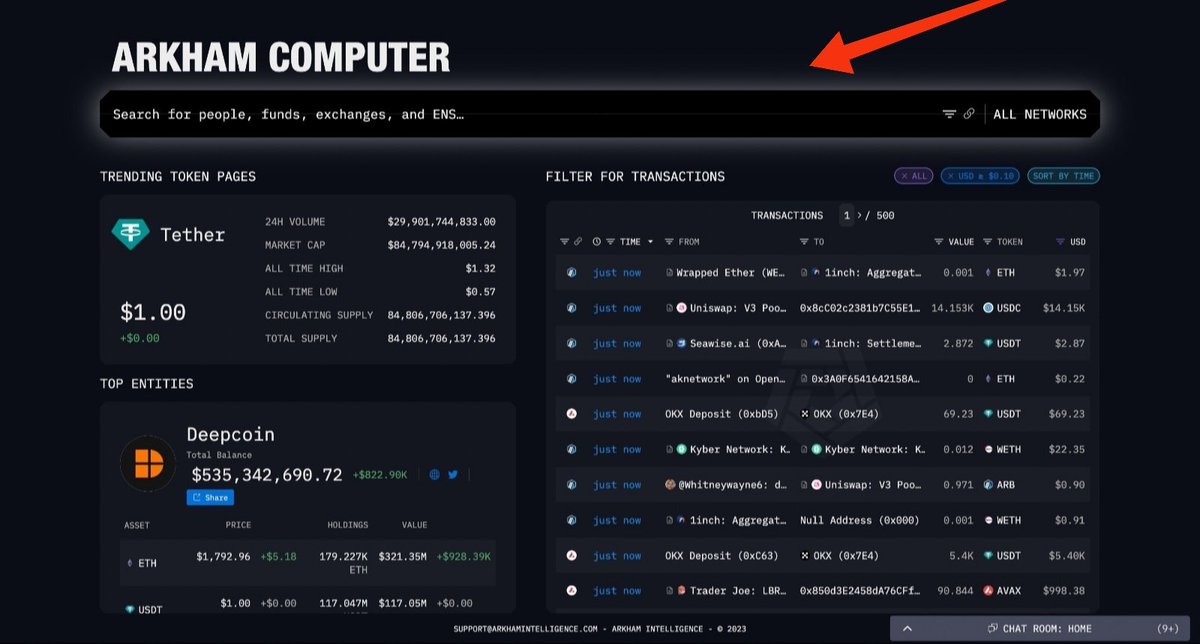Click Kyber Network icon in FROM column

click(x=682, y=450)
